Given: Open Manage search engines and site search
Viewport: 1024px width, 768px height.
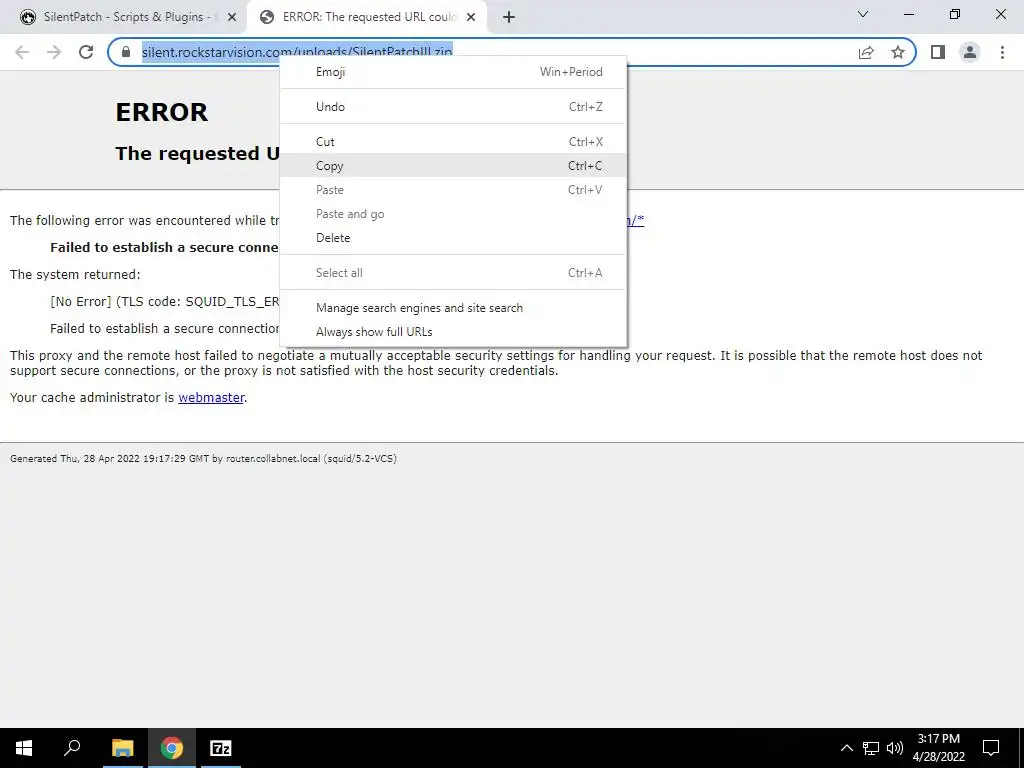Looking at the screenshot, I should [x=453, y=308].
